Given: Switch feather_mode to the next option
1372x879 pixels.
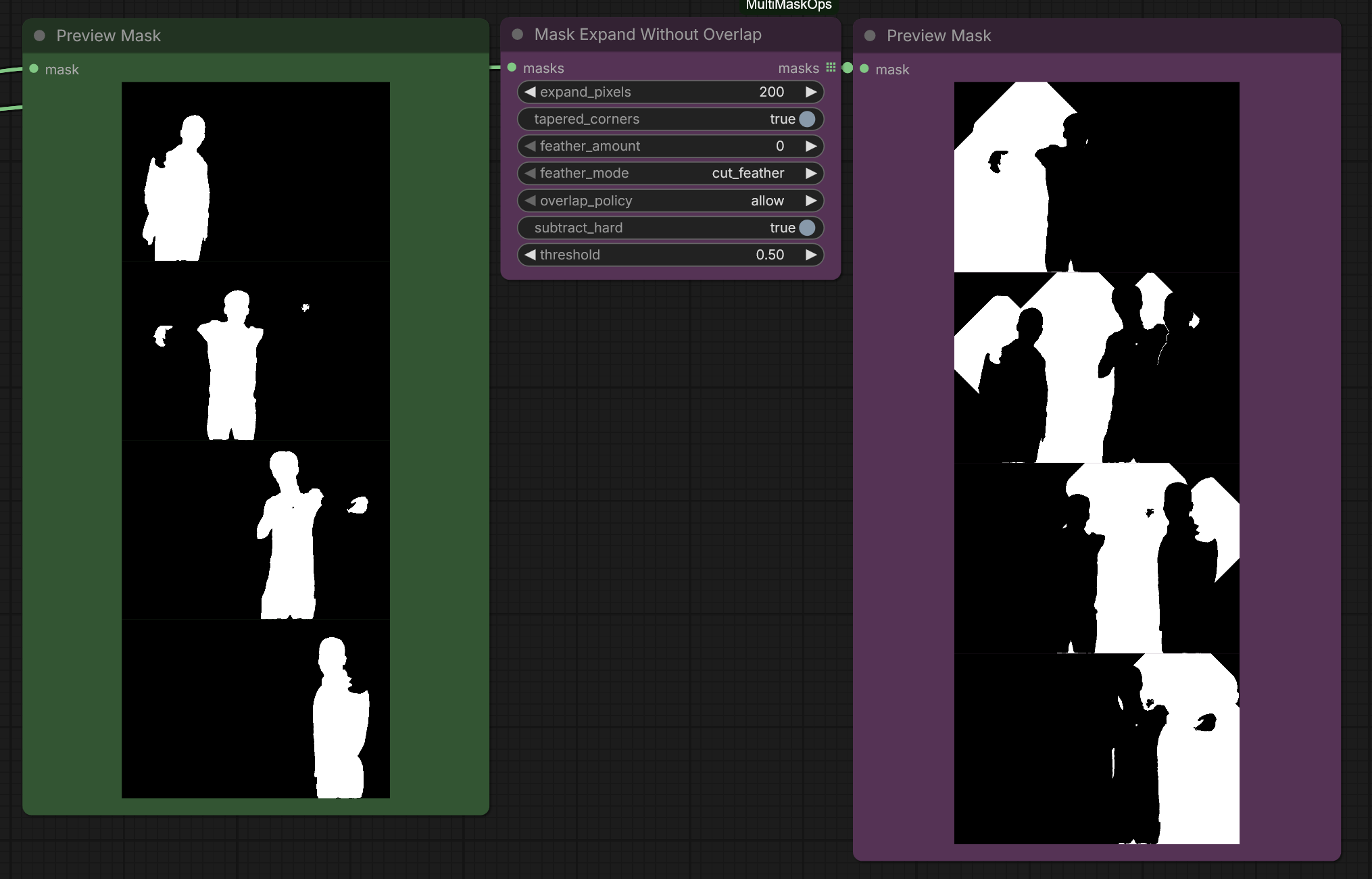Looking at the screenshot, I should pos(811,173).
